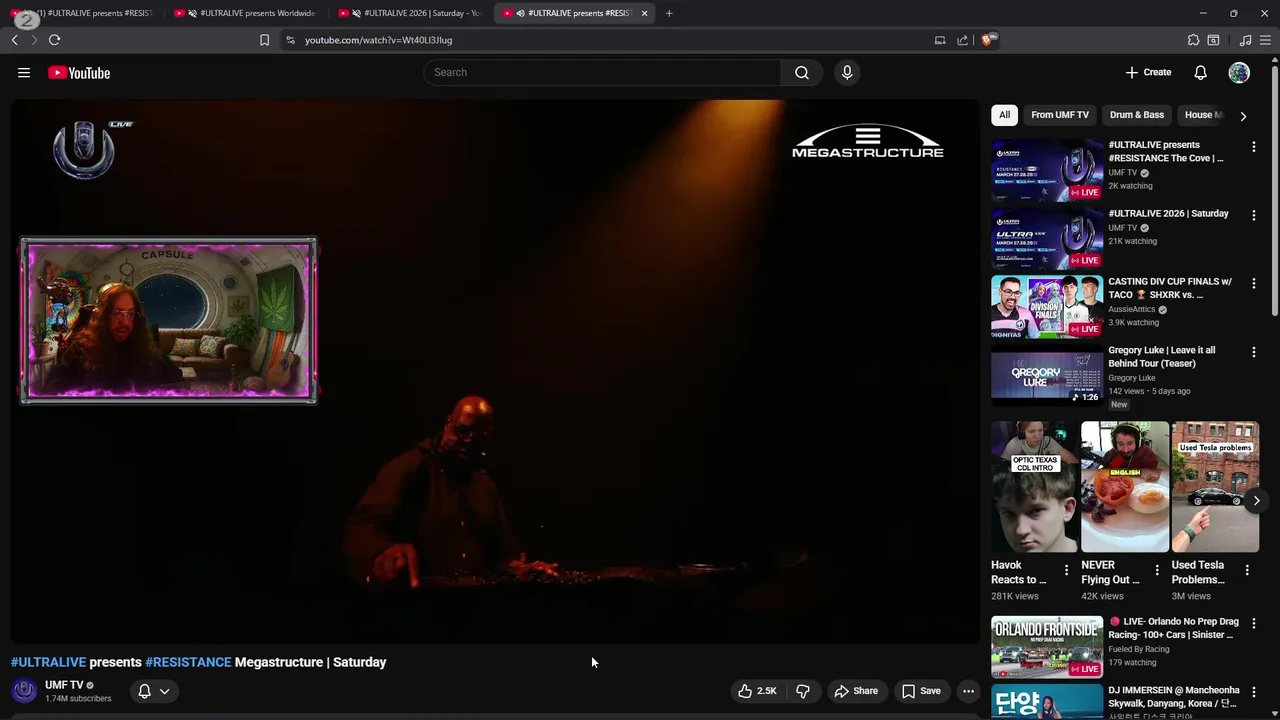This screenshot has height=720, width=1280.
Task: Go to the YouTube home logo
Action: tap(78, 72)
